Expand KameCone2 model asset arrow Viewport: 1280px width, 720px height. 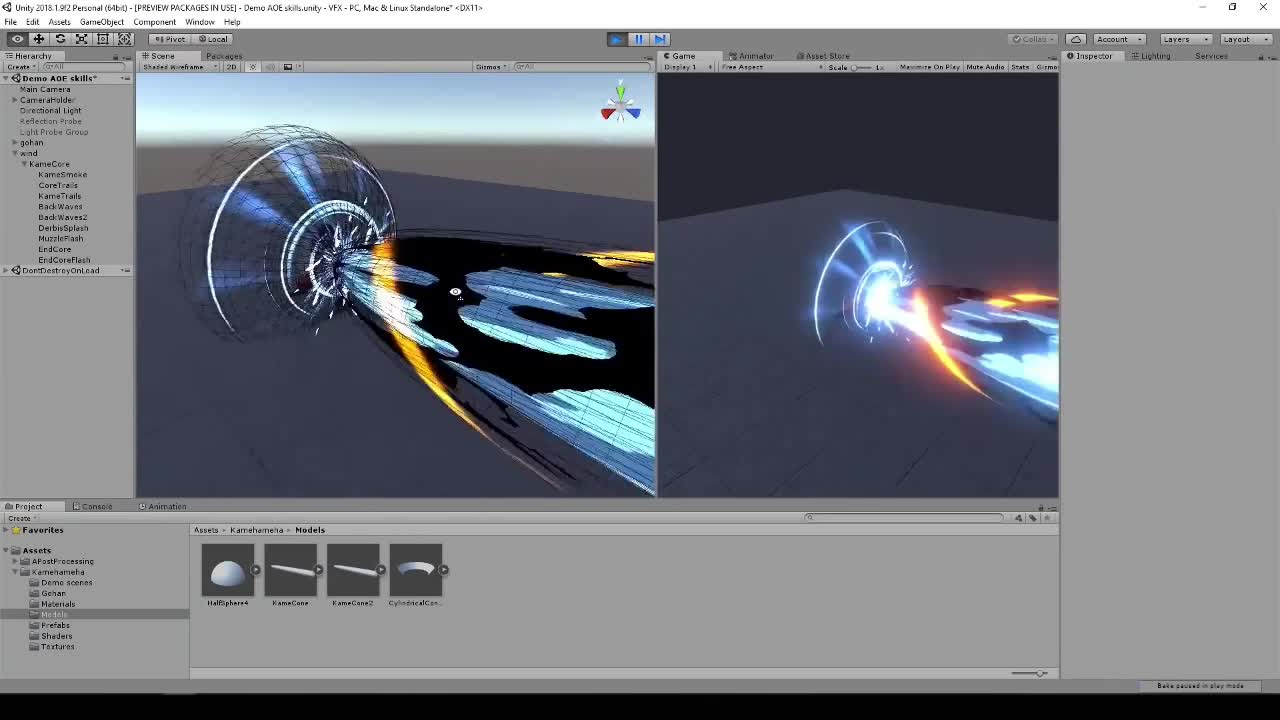click(381, 570)
